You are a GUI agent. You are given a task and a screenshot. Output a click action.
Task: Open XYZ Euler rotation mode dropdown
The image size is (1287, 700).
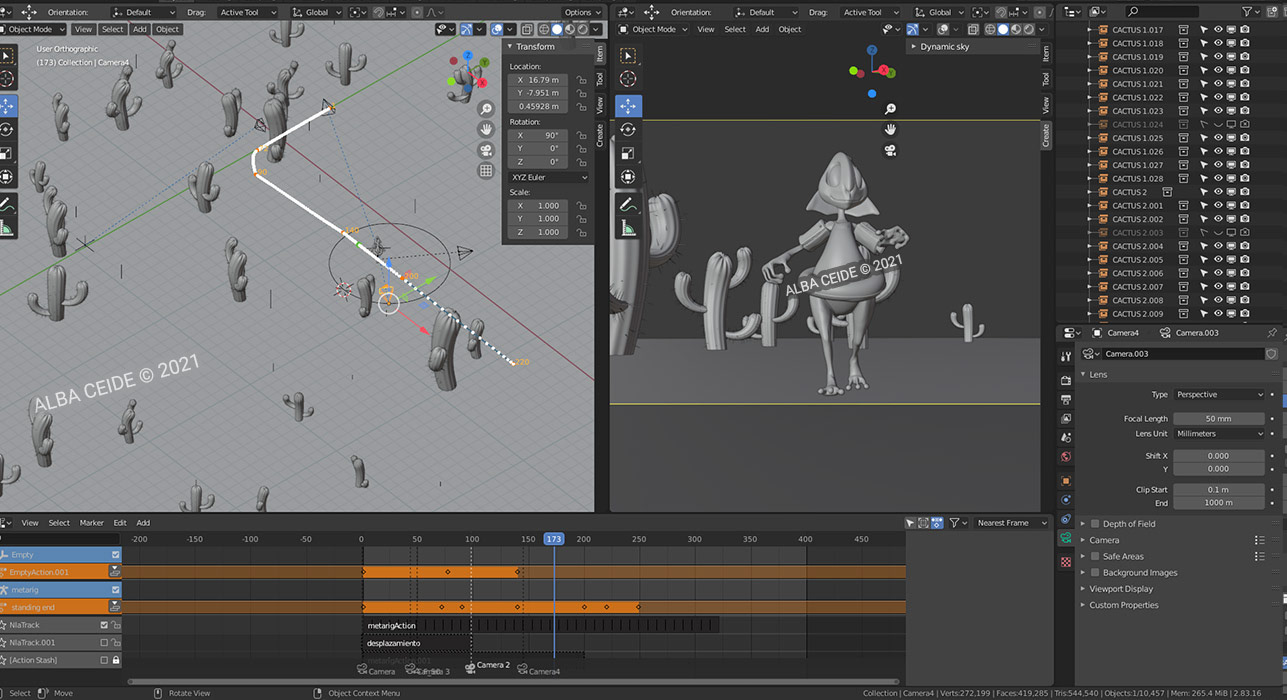(548, 178)
